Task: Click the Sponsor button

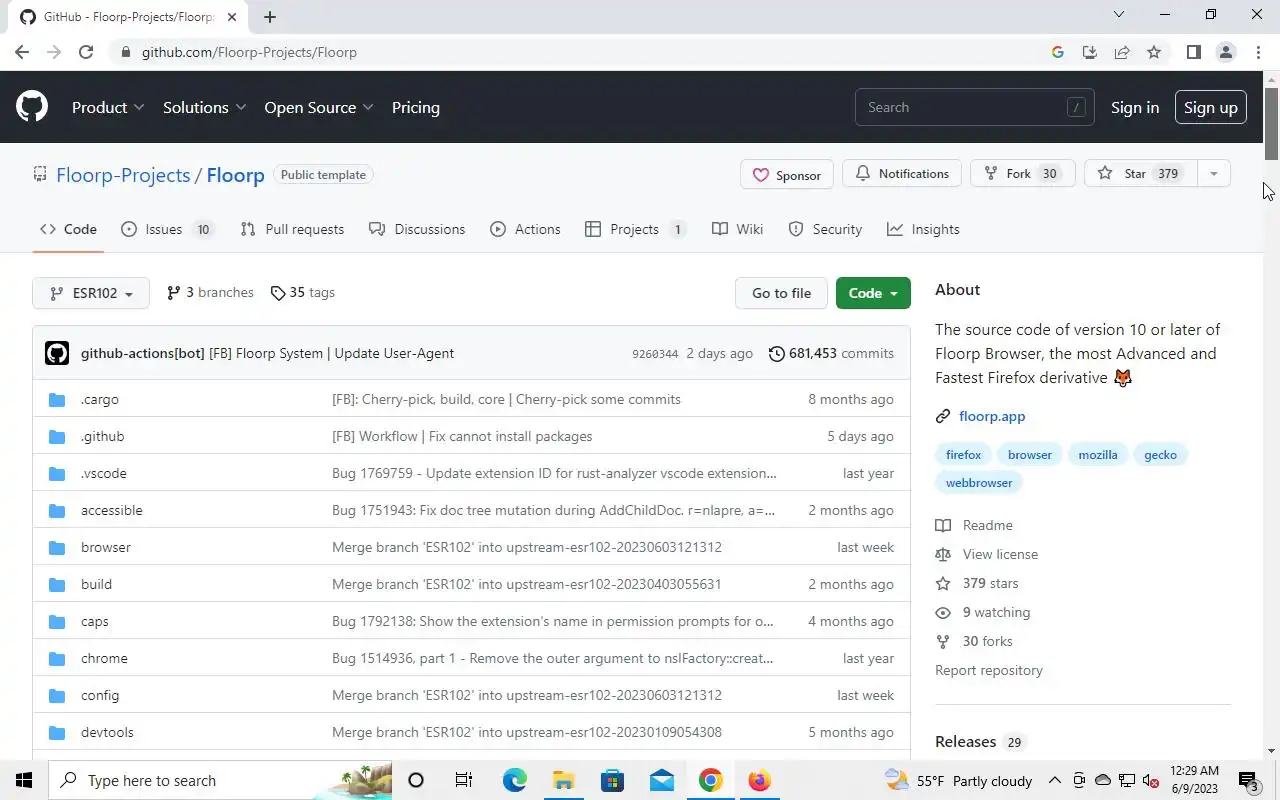Action: [786, 174]
